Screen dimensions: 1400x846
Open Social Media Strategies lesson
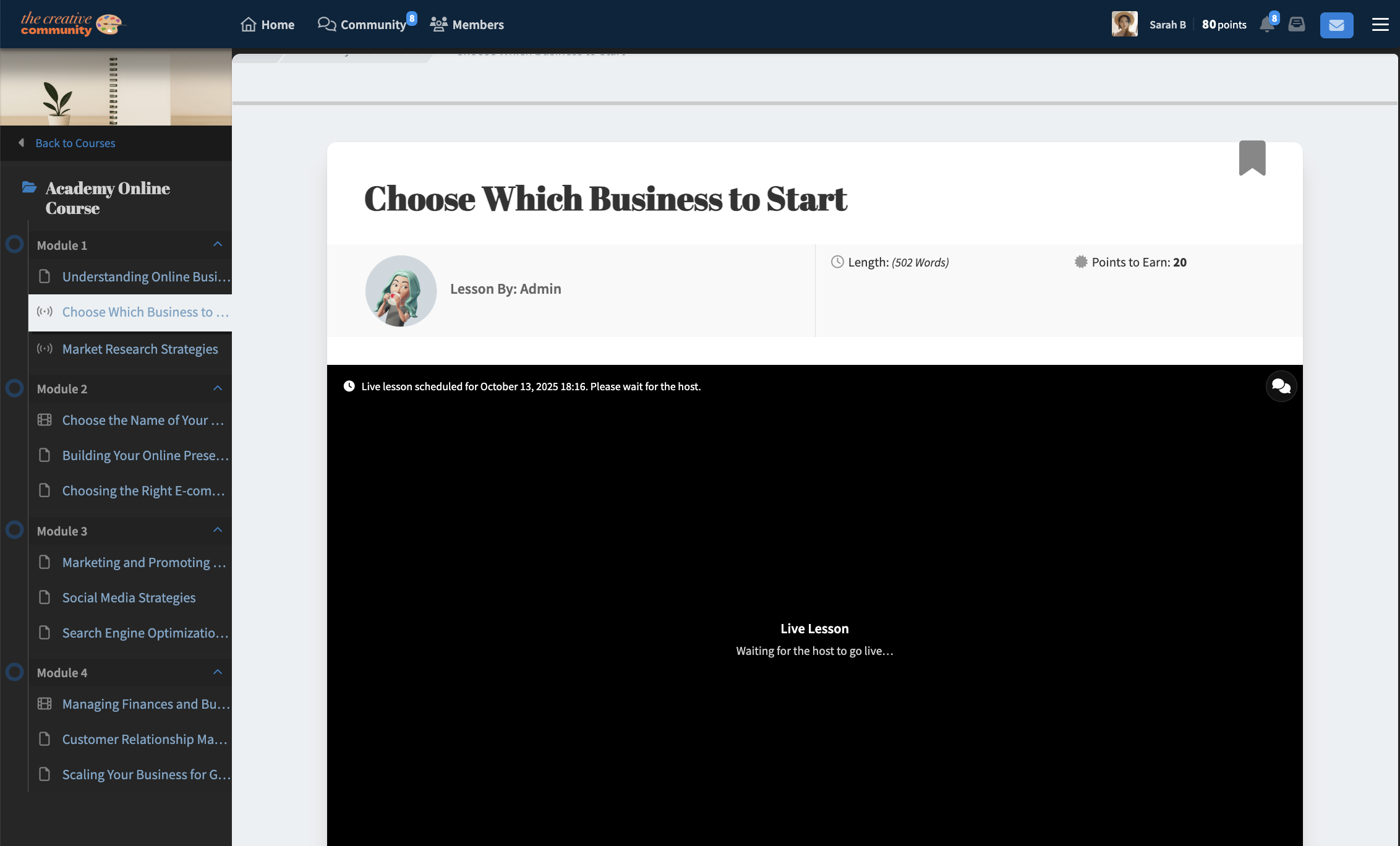tap(129, 597)
